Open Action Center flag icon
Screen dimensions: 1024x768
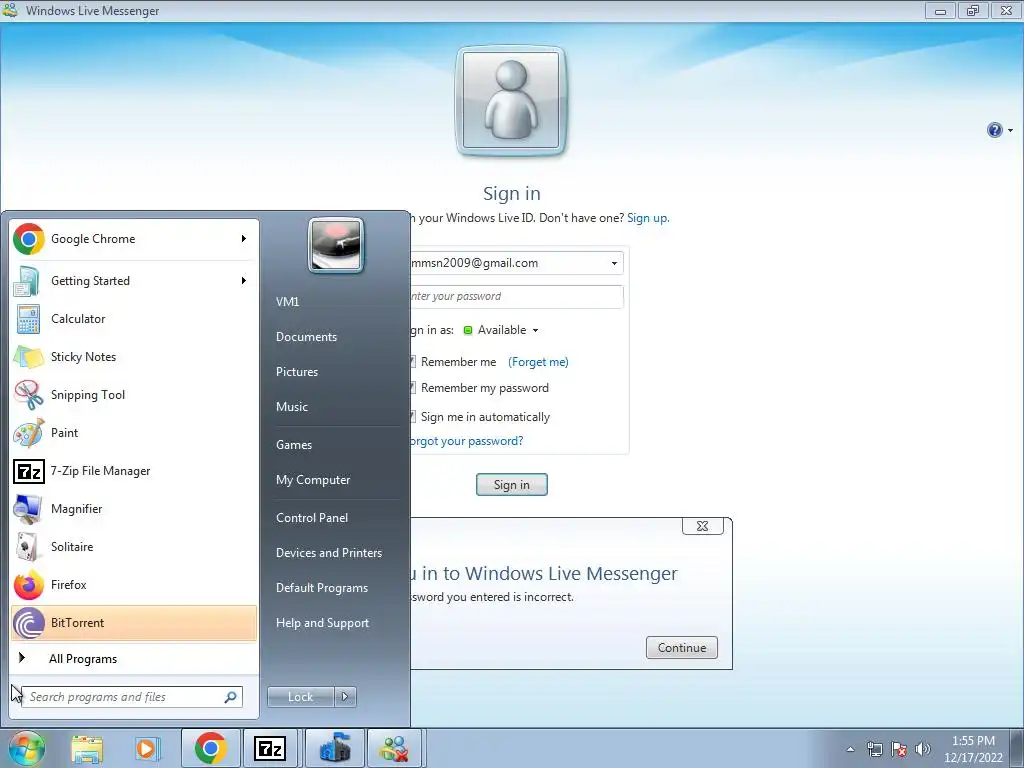tap(899, 749)
